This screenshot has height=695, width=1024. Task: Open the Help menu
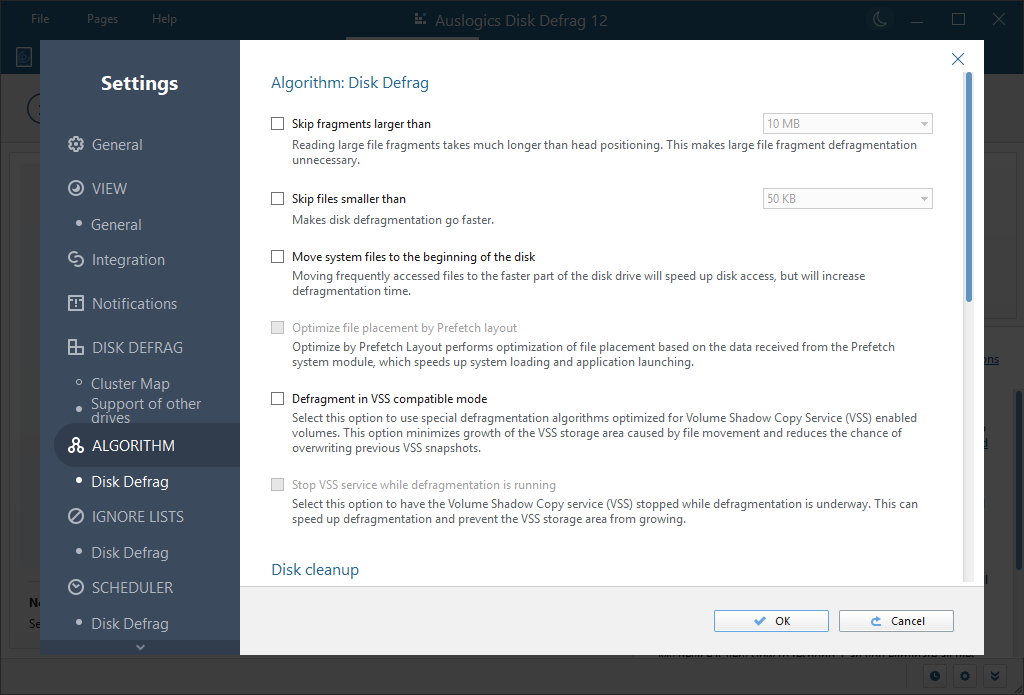165,19
